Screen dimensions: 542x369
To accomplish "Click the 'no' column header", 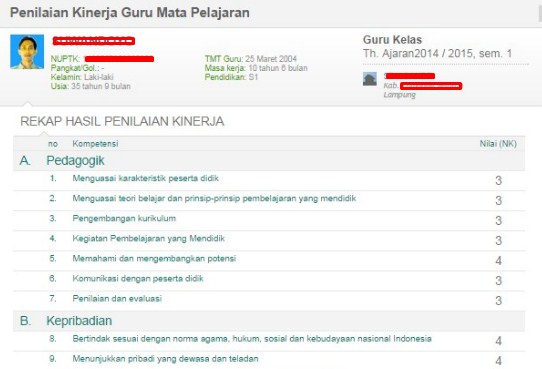I will click(x=53, y=144).
